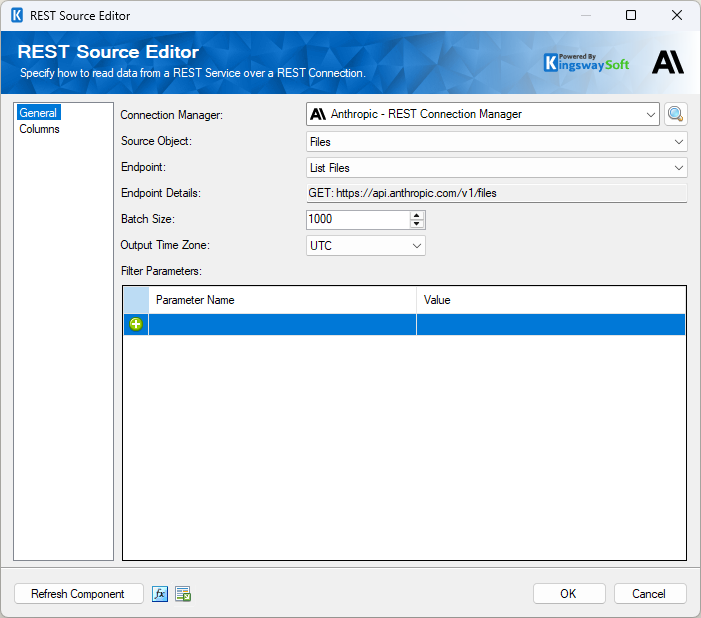Click the KingswaySoft title bar icon
701x618 pixels.
coord(17,15)
